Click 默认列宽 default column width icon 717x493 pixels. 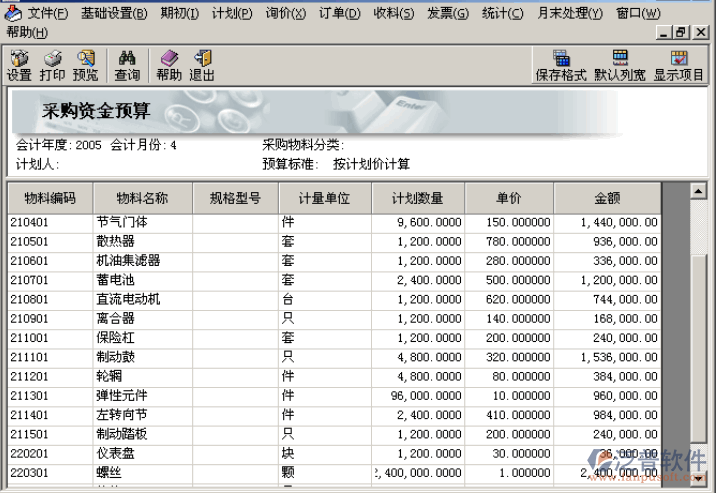pyautogui.click(x=620, y=66)
